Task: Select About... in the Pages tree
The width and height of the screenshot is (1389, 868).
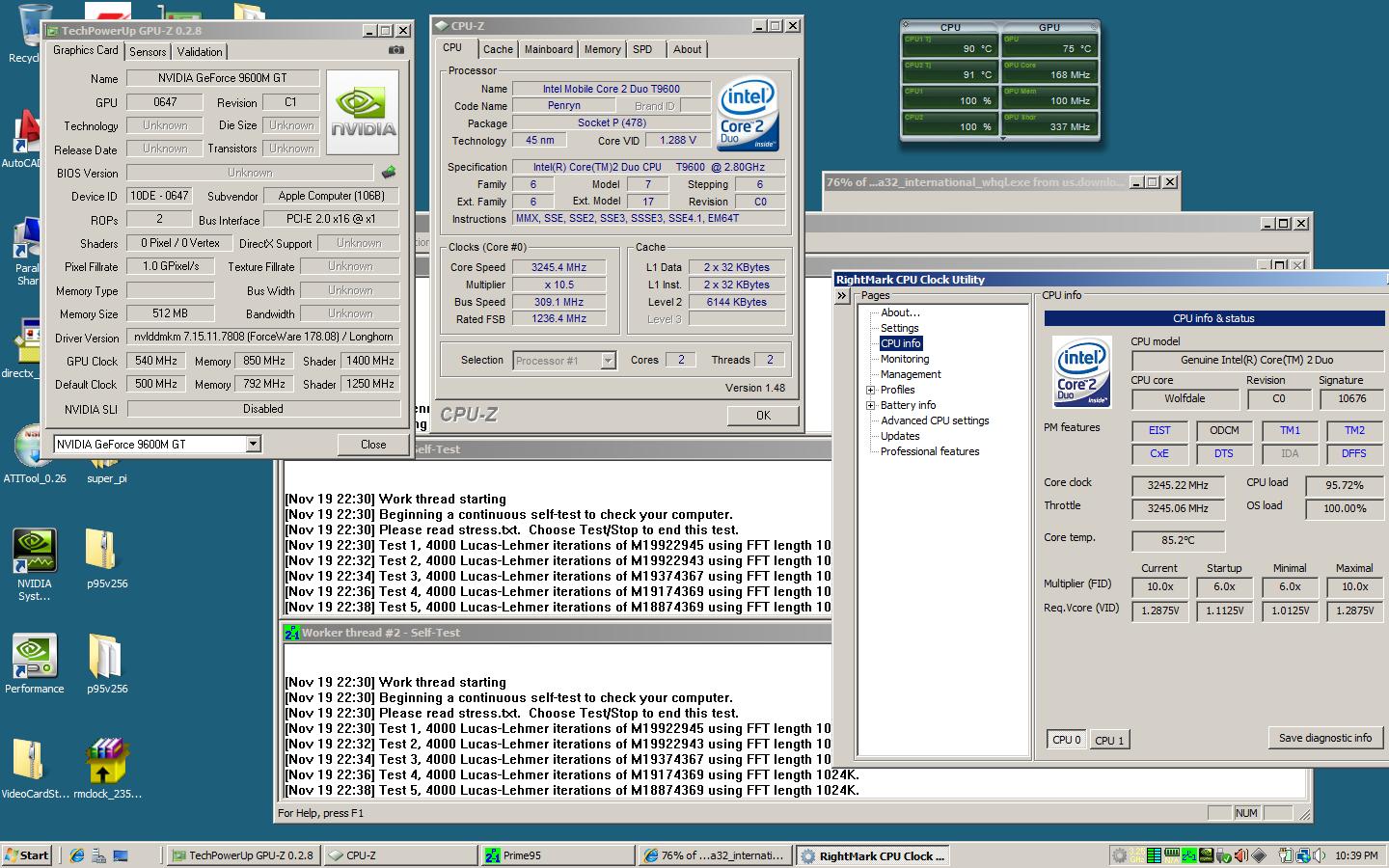Action: (900, 312)
